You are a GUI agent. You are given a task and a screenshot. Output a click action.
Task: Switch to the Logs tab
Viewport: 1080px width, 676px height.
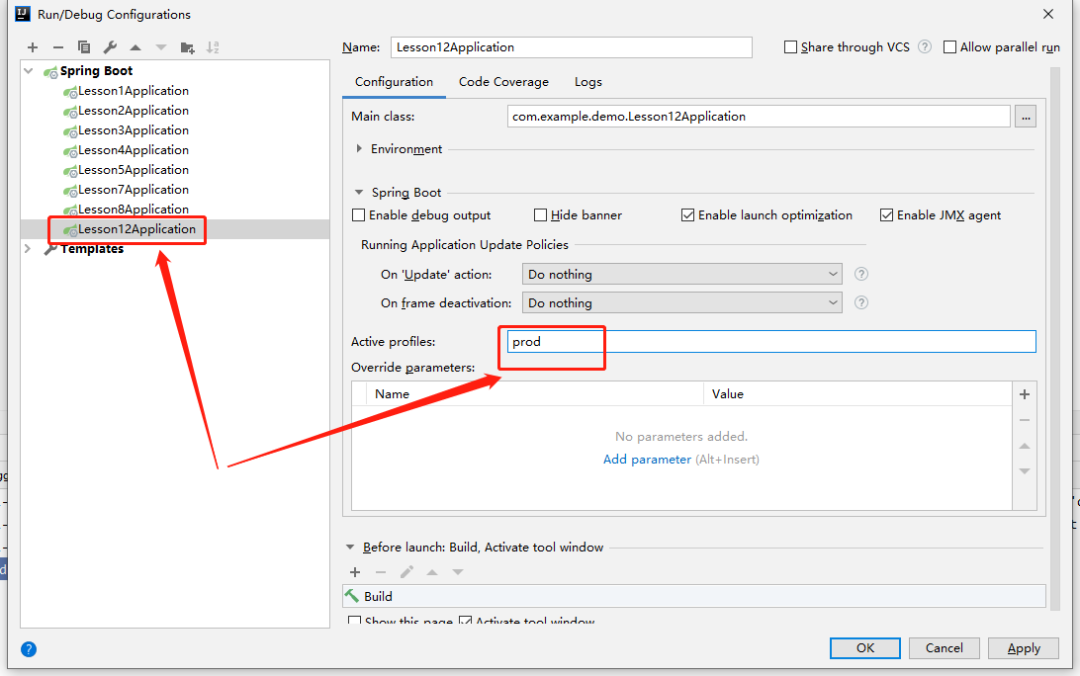pyautogui.click(x=588, y=82)
